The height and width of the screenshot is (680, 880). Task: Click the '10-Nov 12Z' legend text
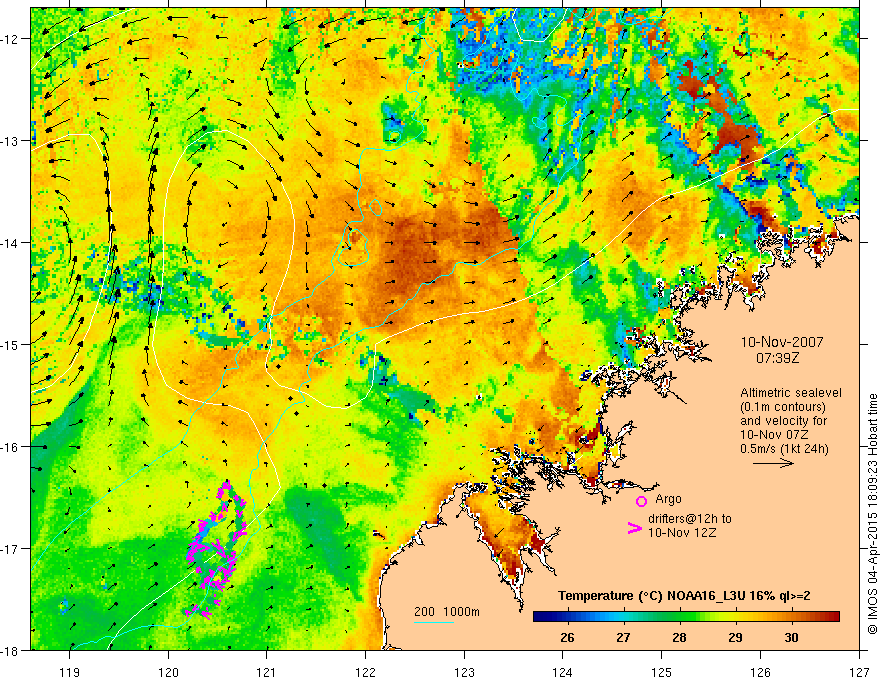click(x=682, y=532)
